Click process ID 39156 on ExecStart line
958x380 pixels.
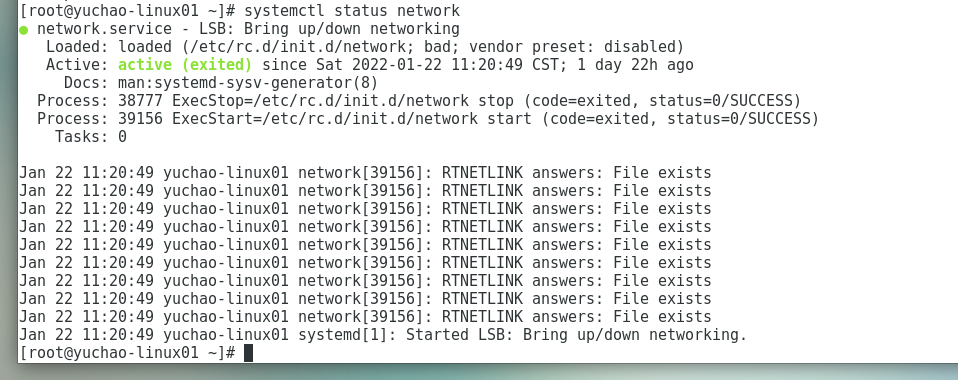pyautogui.click(x=141, y=119)
